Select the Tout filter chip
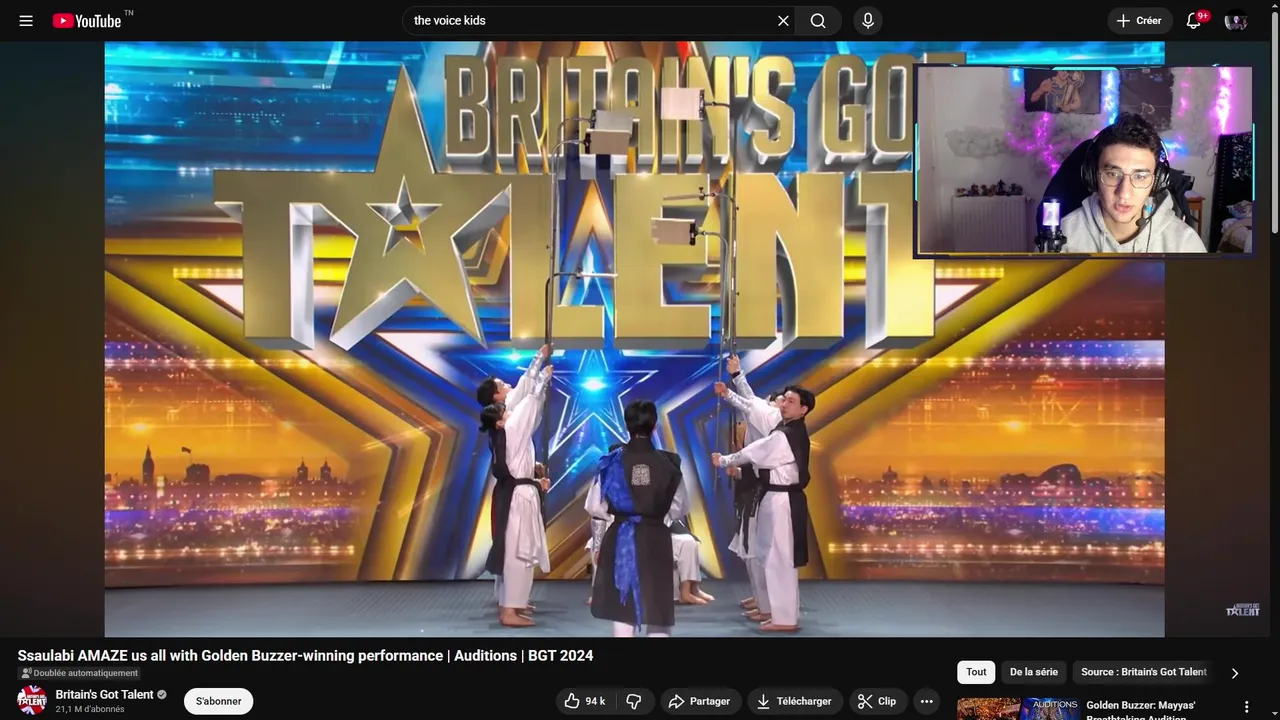Screen dimensions: 1280x720 pos(976,672)
